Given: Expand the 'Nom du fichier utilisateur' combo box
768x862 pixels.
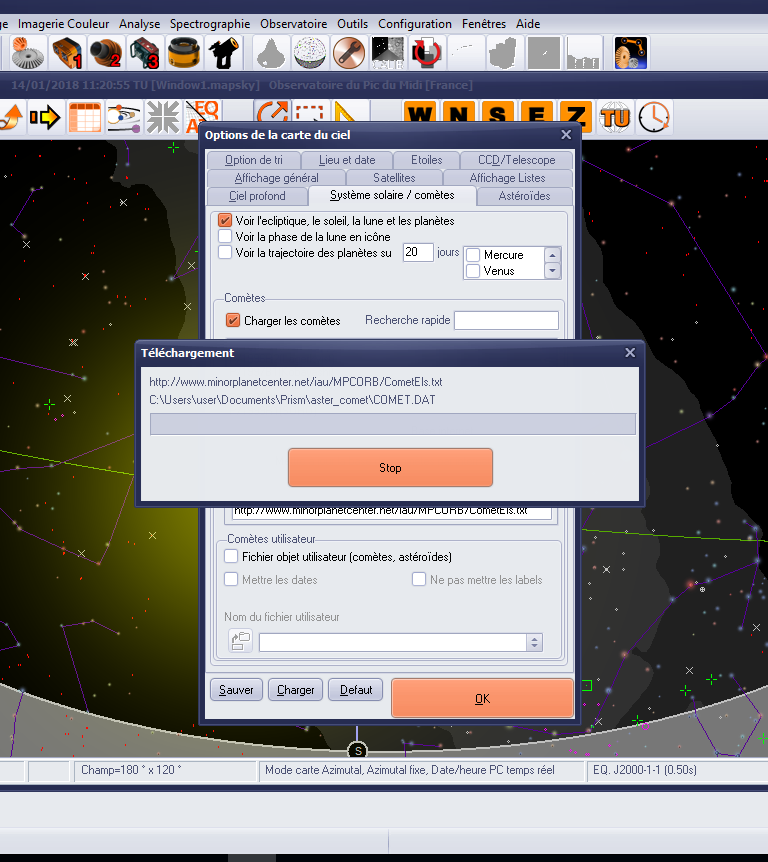Looking at the screenshot, I should [x=534, y=642].
